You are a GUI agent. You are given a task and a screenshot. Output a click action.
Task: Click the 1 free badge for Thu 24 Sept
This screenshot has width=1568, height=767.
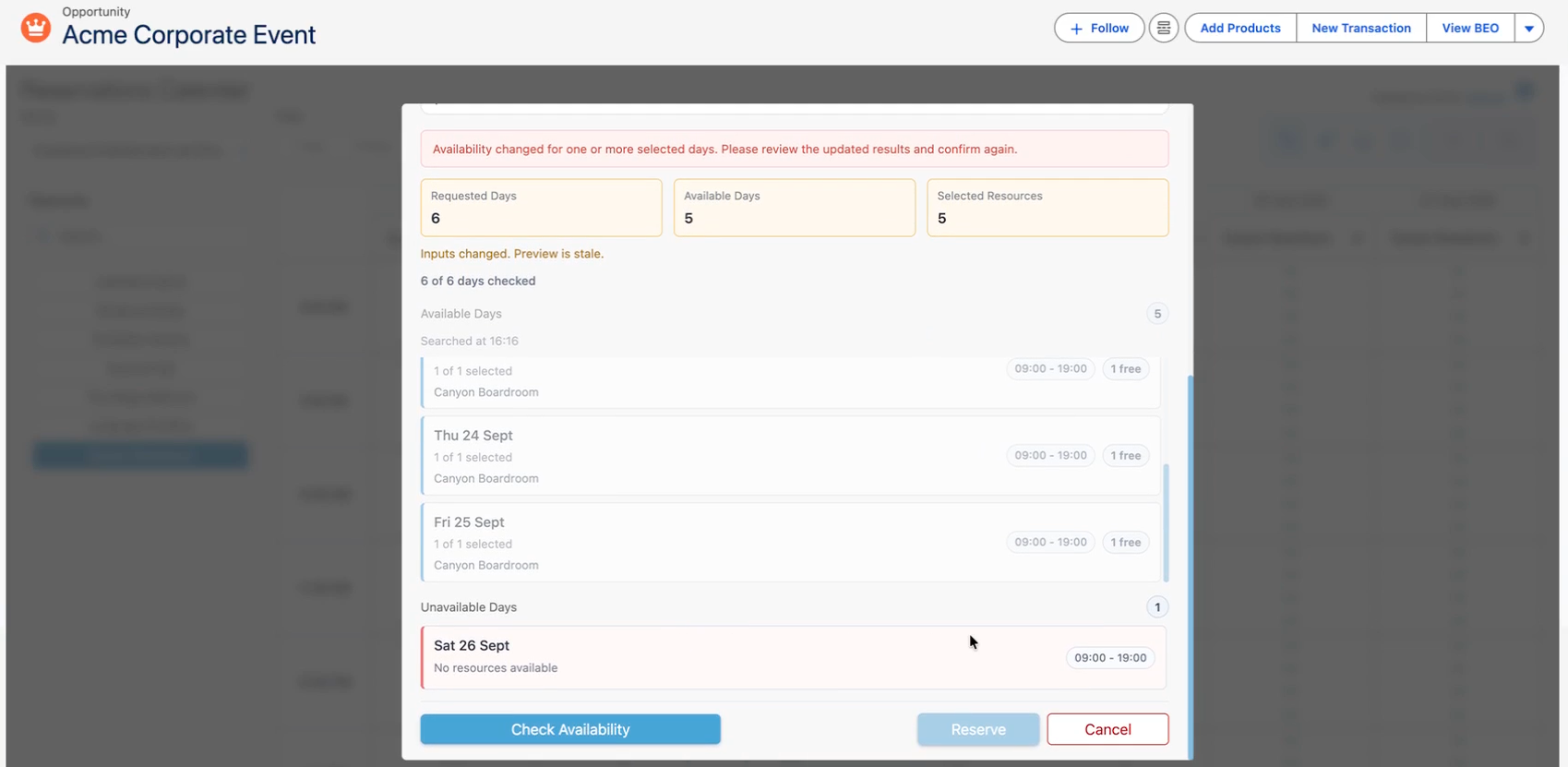(1125, 455)
